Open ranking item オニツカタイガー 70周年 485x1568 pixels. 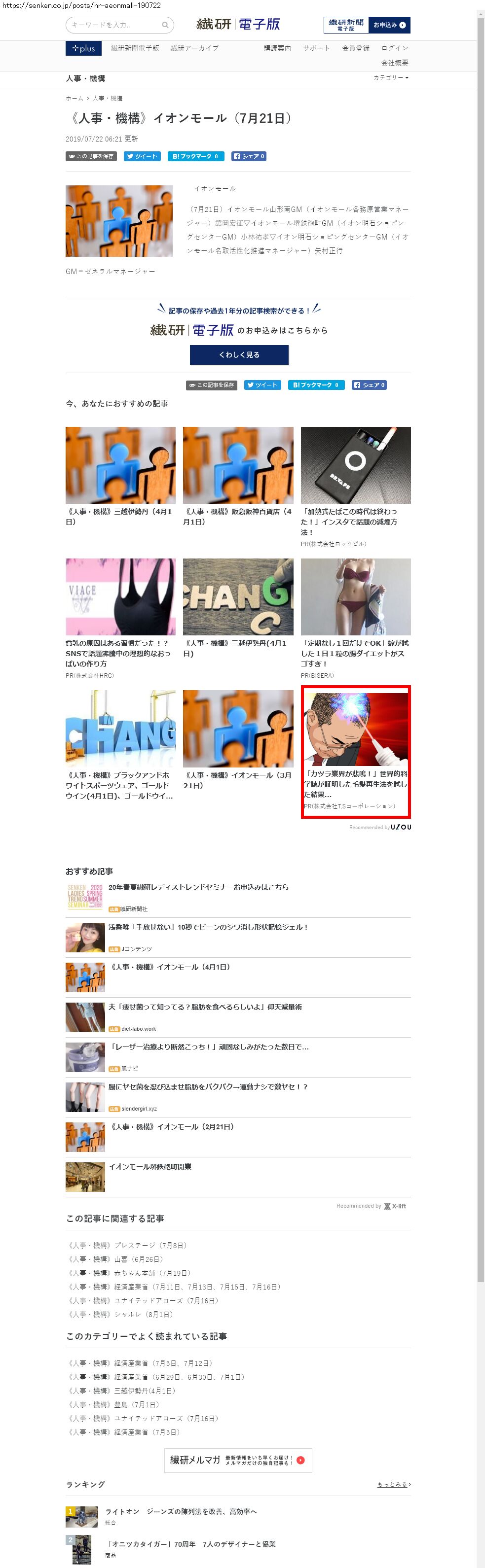191,1544
